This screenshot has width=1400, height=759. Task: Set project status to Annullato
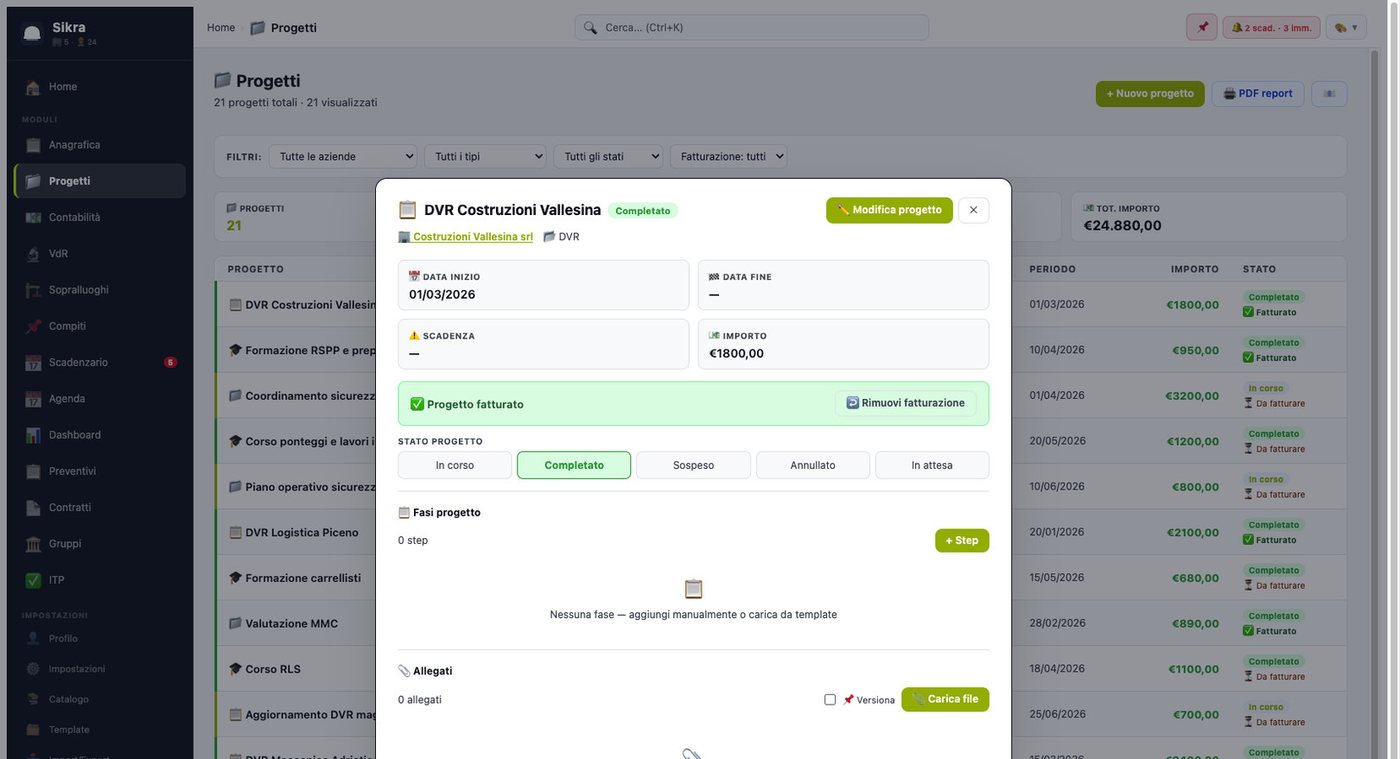click(x=813, y=465)
